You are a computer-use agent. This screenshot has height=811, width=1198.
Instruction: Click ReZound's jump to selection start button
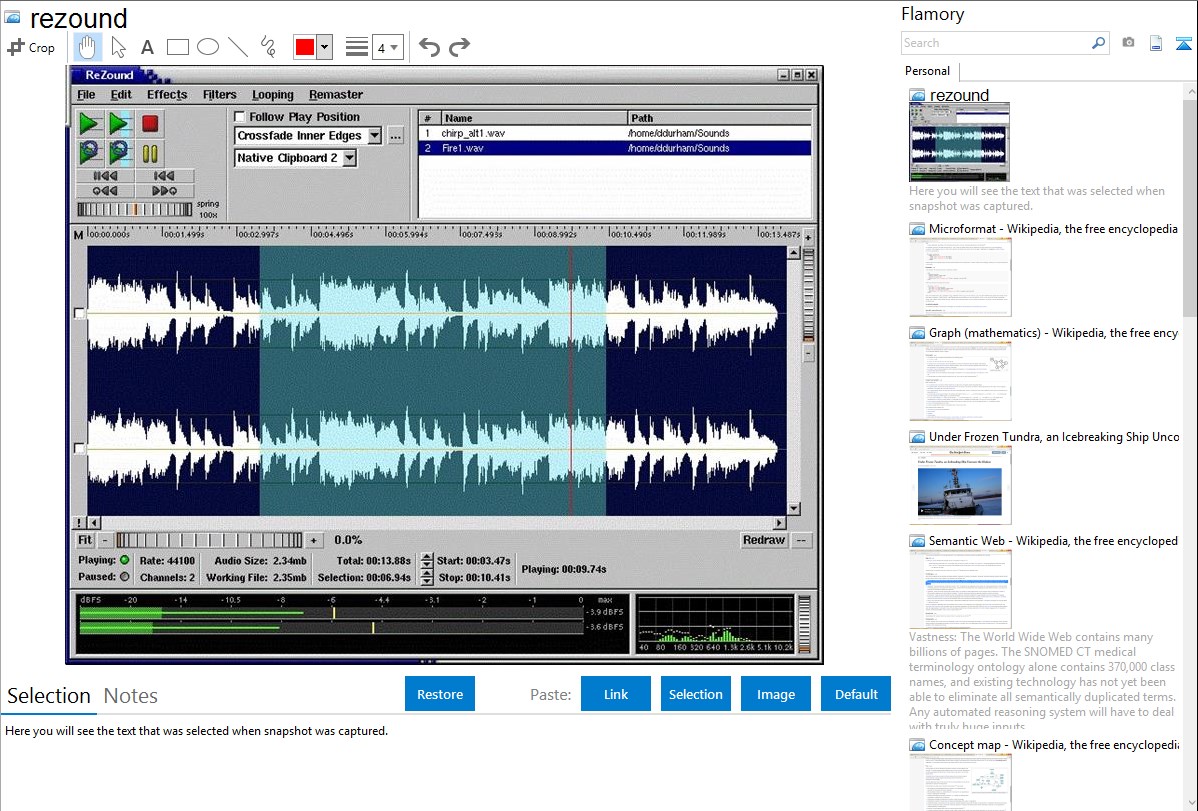164,176
